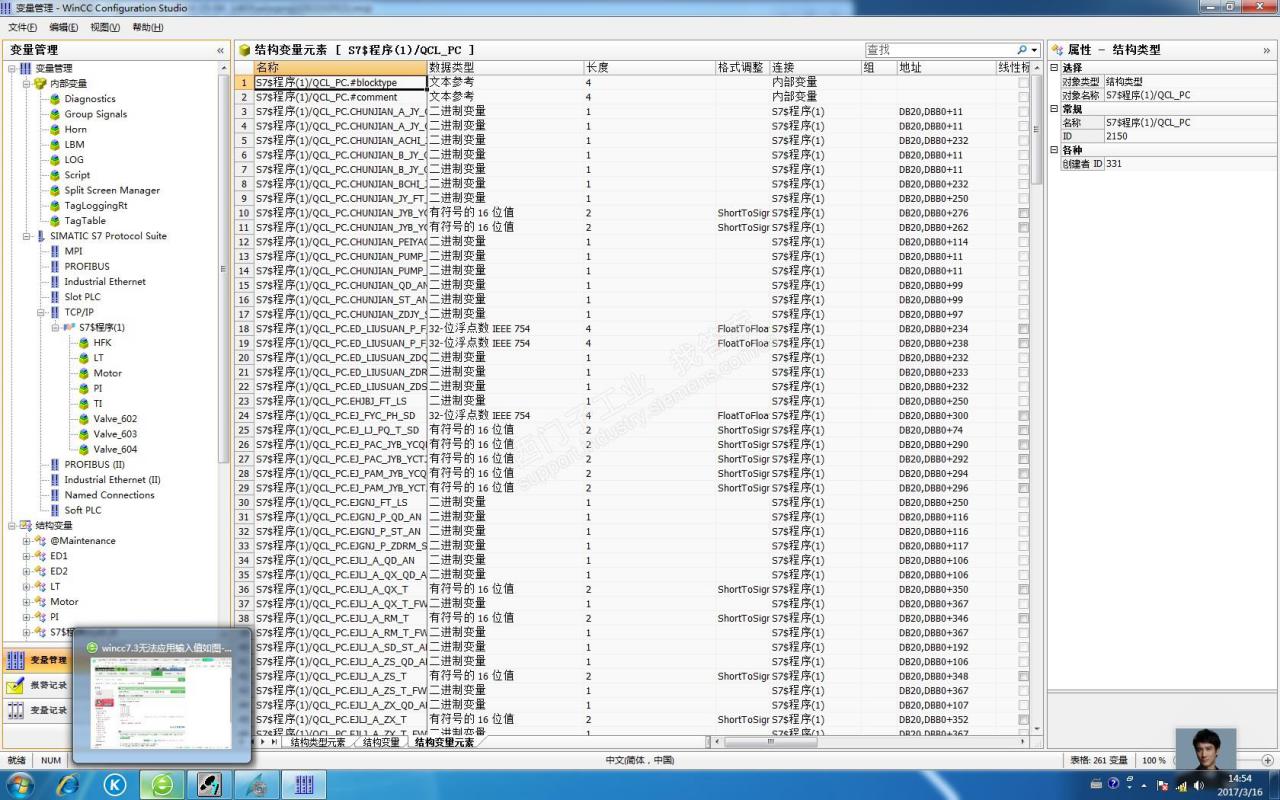Collapse the navigation pane with « button
The width and height of the screenshot is (1280, 800).
(220, 50)
